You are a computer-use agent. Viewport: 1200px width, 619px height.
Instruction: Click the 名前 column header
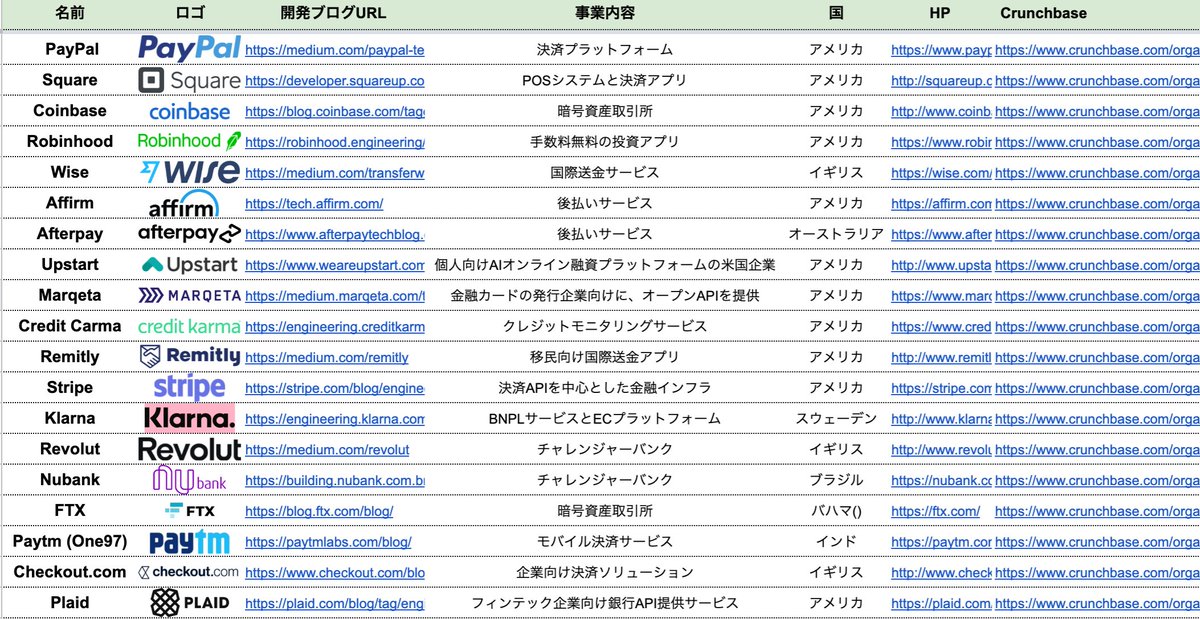pyautogui.click(x=70, y=14)
